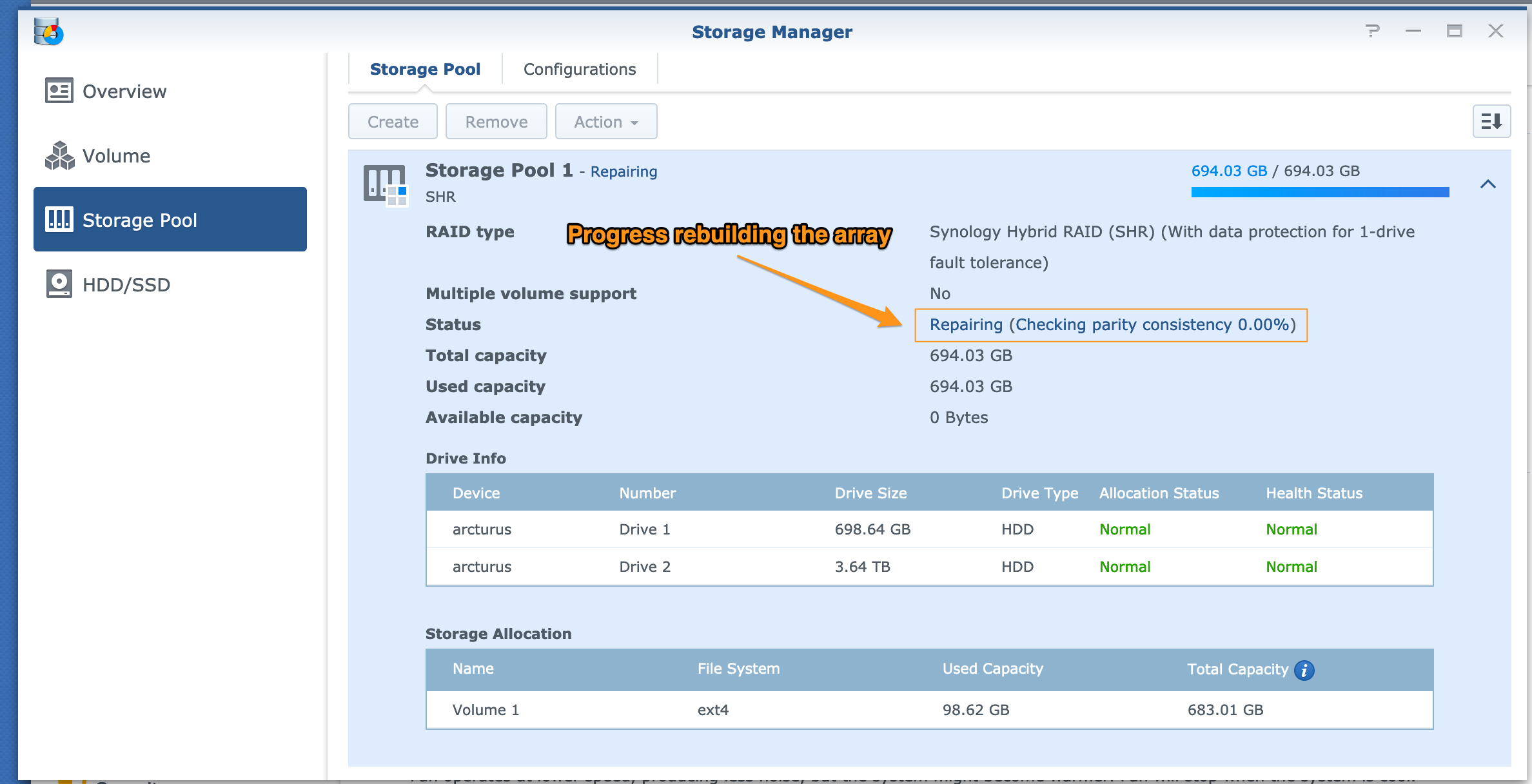Minimize the Storage Manager window
Viewport: 1532px width, 784px height.
[x=1413, y=31]
